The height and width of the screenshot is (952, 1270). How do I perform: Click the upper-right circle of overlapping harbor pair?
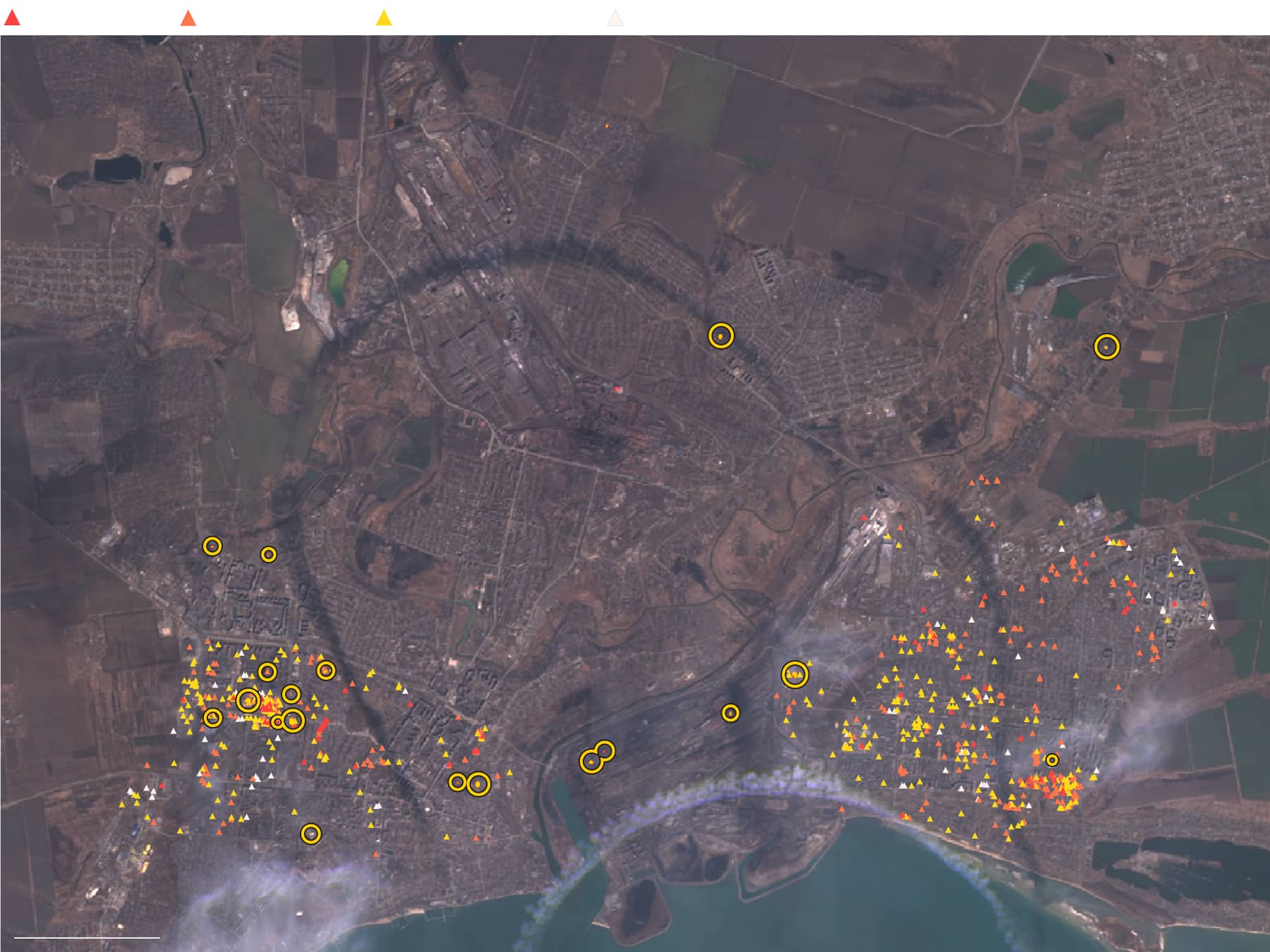pos(605,751)
